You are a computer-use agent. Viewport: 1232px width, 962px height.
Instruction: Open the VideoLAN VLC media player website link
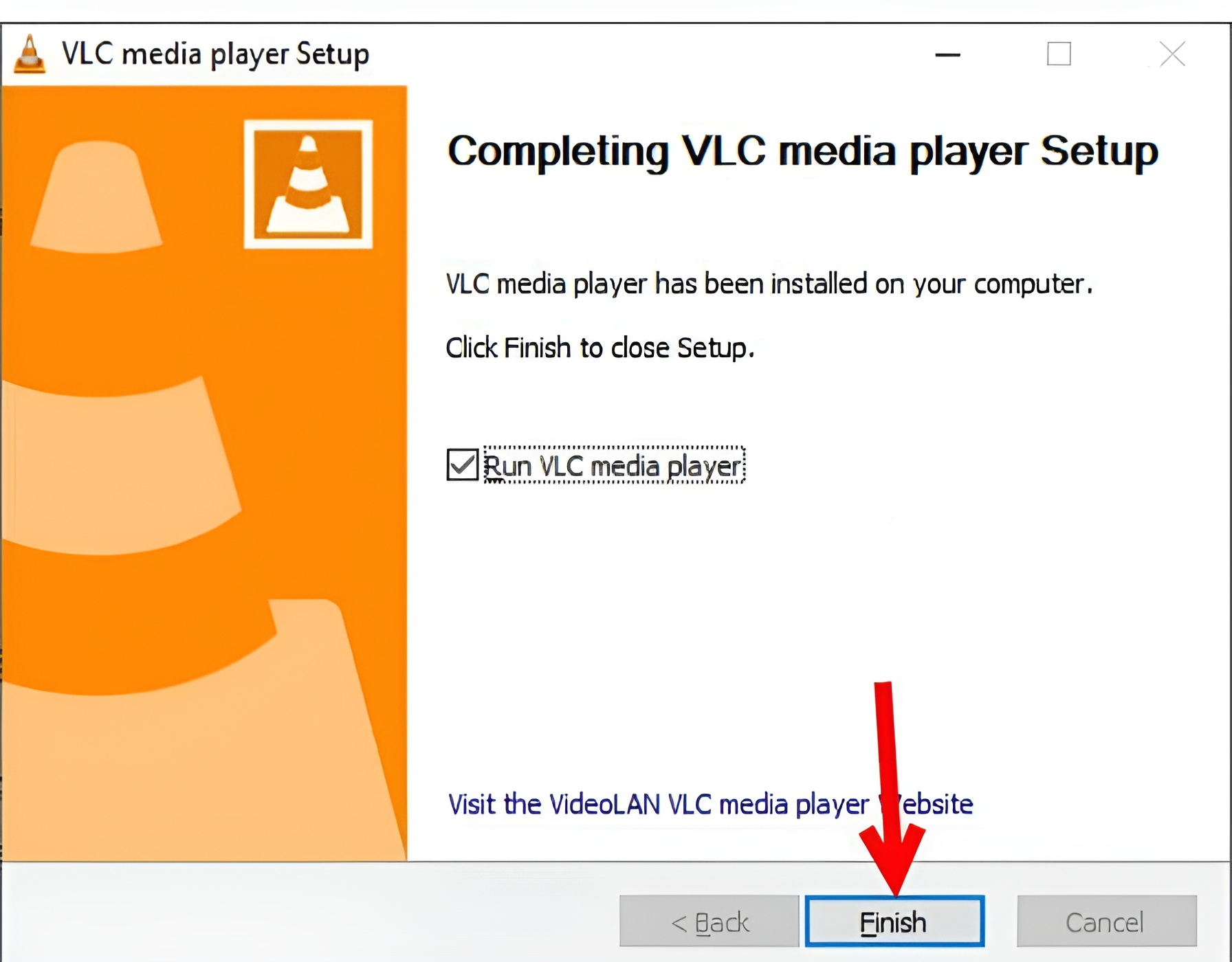(710, 804)
